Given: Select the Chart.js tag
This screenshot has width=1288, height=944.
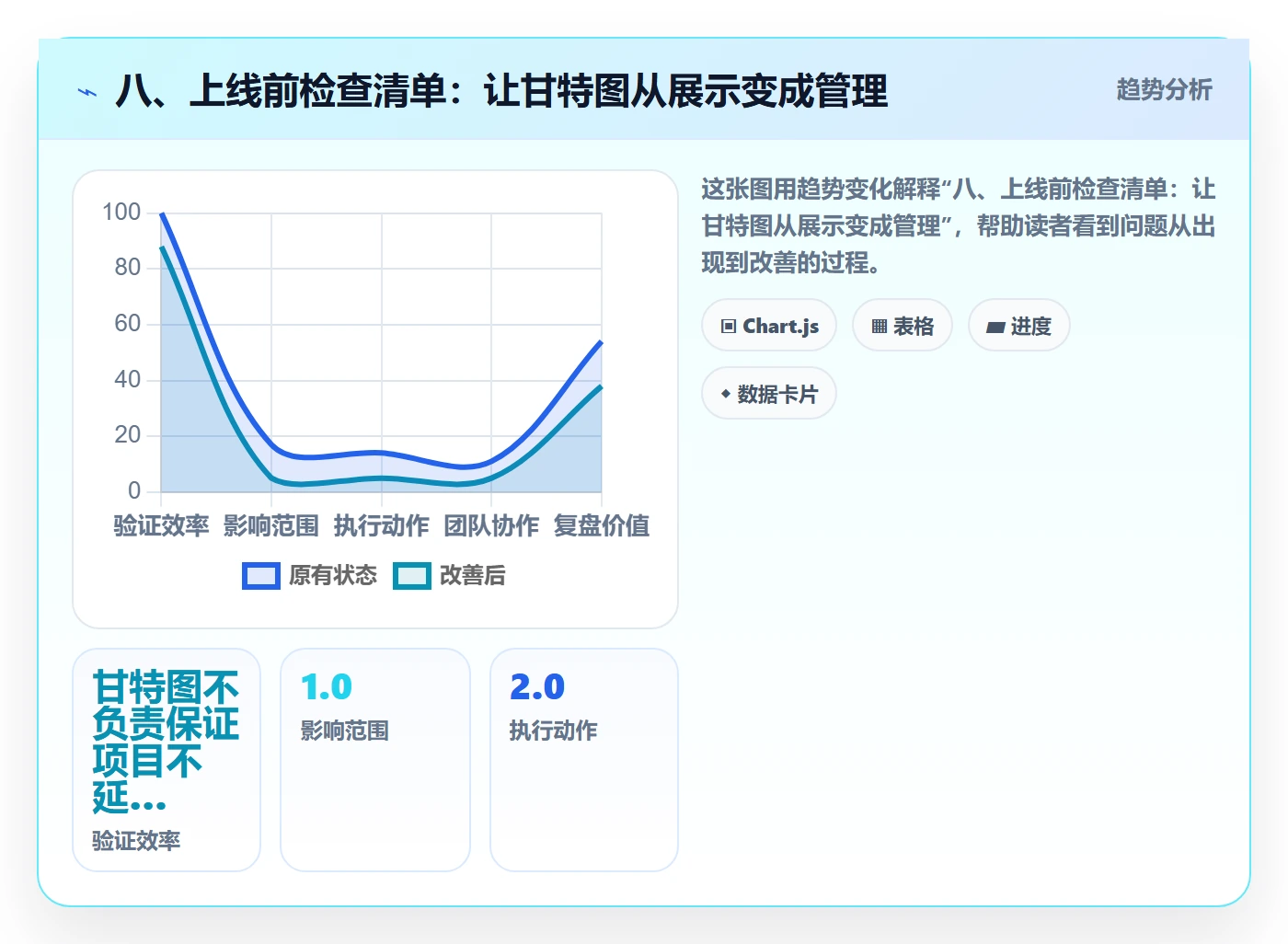Looking at the screenshot, I should pos(769,326).
